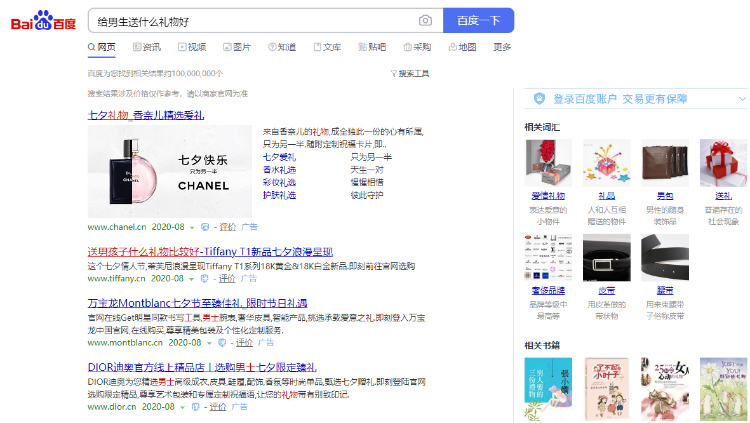
Task: Click the 百度一下 search button
Action: 478,21
